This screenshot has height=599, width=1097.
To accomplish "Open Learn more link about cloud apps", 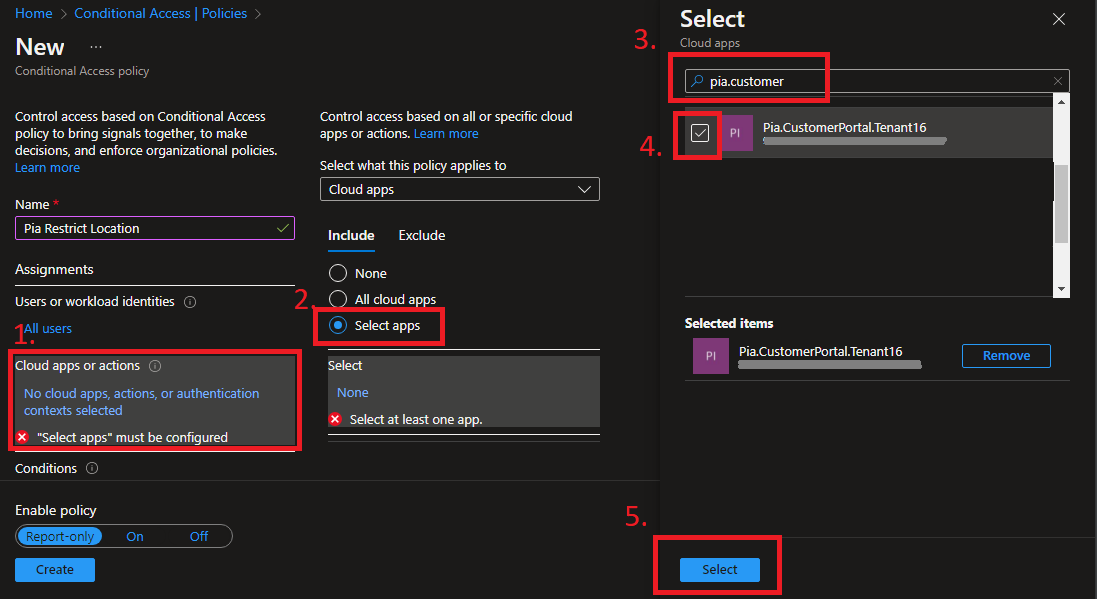I will click(446, 134).
